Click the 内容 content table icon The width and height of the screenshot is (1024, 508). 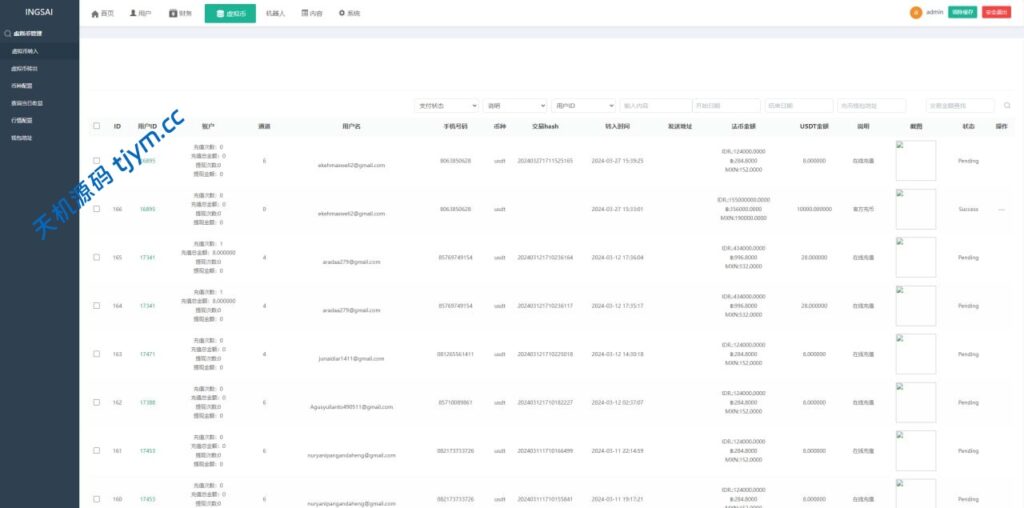coord(304,14)
